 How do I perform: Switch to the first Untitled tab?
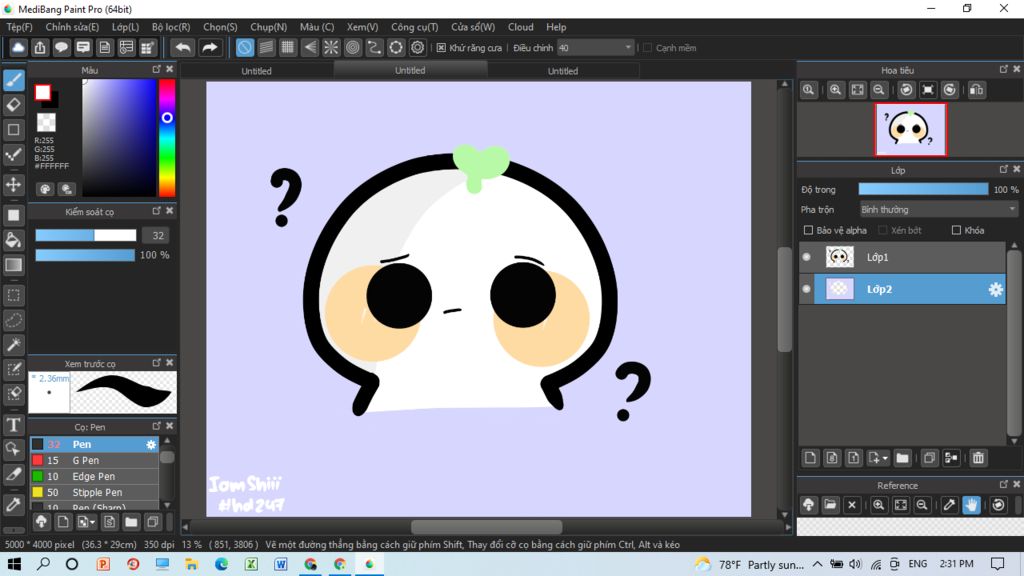click(257, 71)
